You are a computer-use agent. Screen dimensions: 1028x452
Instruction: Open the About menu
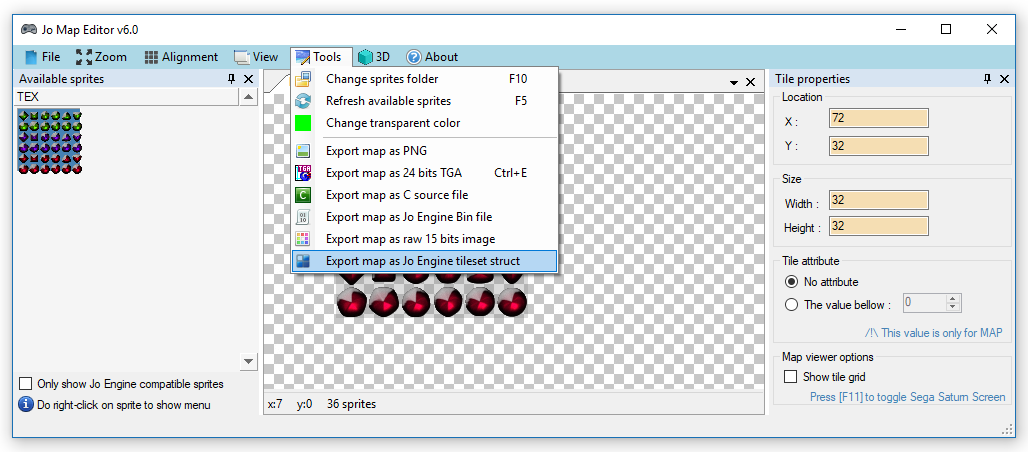click(432, 57)
